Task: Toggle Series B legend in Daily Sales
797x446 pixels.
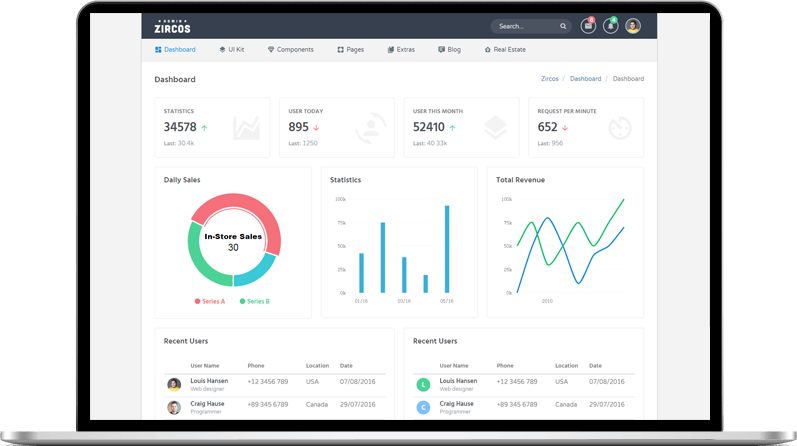Action: tap(254, 301)
